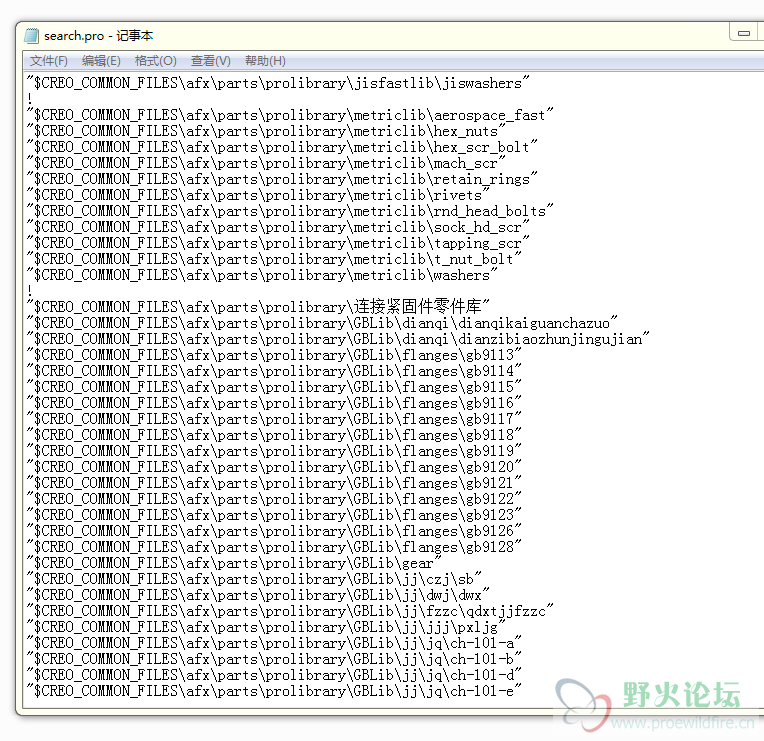Open the 帮助(H) menu
764x741 pixels.
[x=265, y=61]
